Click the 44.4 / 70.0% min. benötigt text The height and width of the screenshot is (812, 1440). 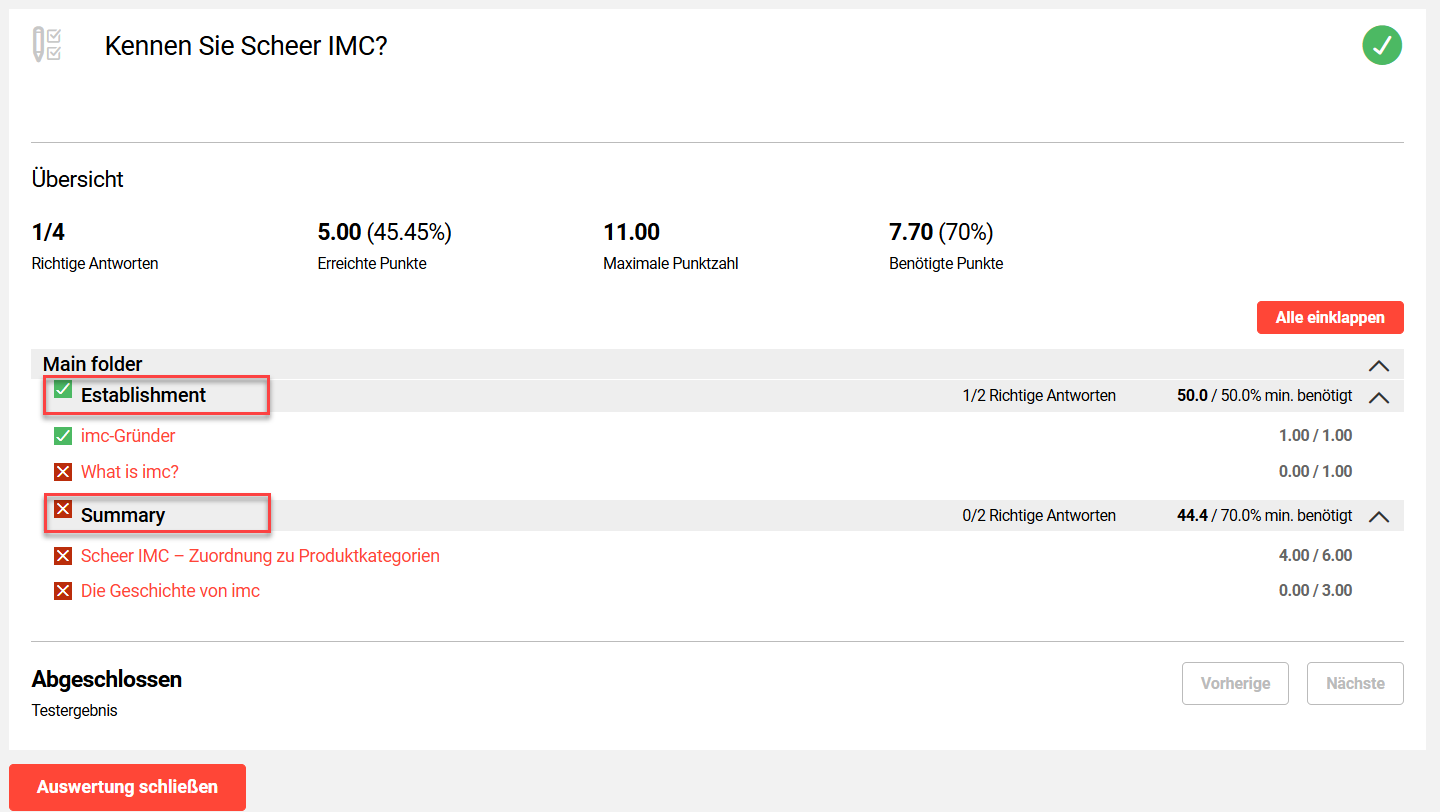[1265, 516]
